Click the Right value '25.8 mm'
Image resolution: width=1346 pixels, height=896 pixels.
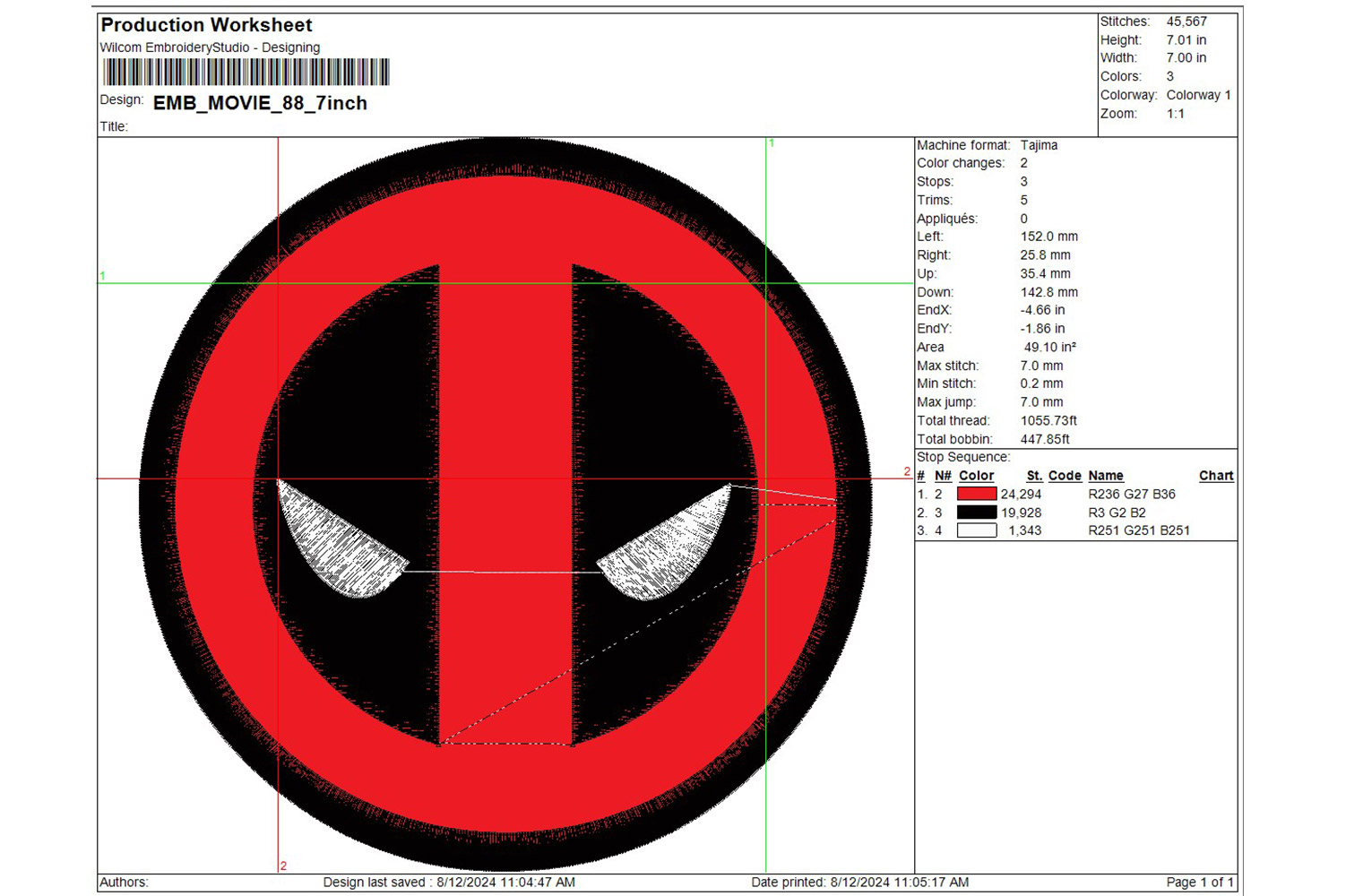[1045, 255]
